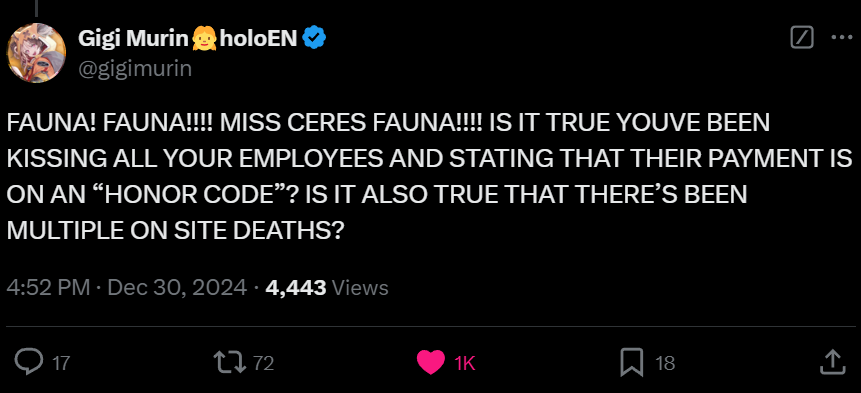The height and width of the screenshot is (393, 861).
Task: Click the girl emoji in display name
Action: pos(204,38)
